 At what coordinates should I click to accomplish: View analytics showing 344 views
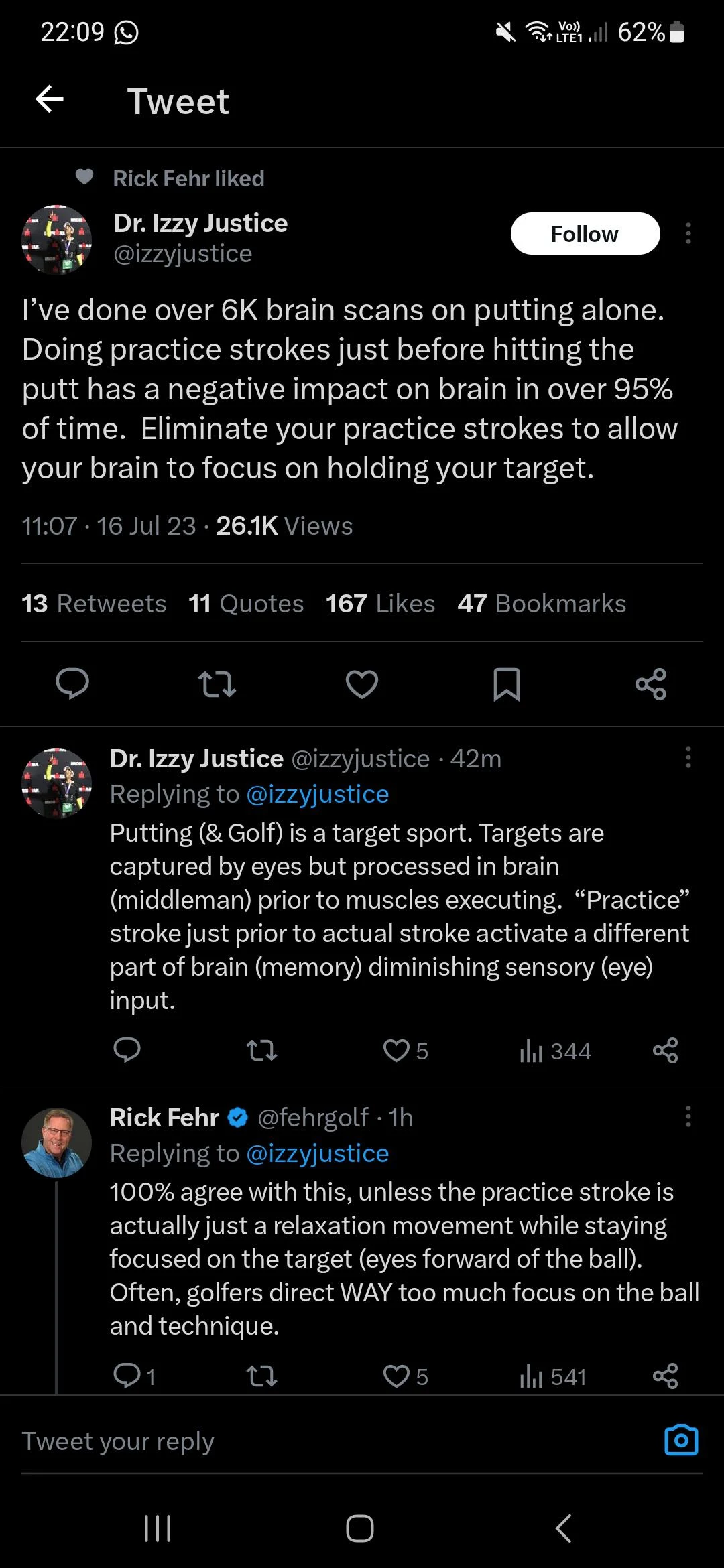tap(556, 1051)
